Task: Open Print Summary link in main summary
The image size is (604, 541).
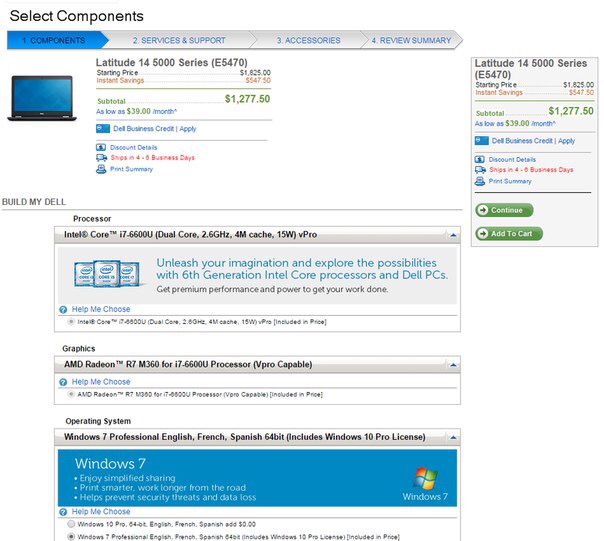Action: pos(131,169)
